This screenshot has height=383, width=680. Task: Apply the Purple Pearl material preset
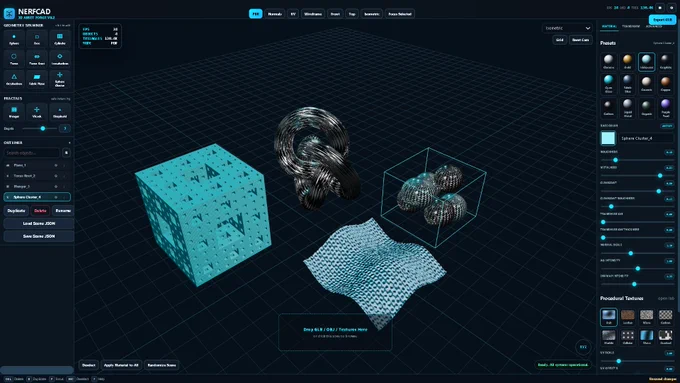pos(665,107)
